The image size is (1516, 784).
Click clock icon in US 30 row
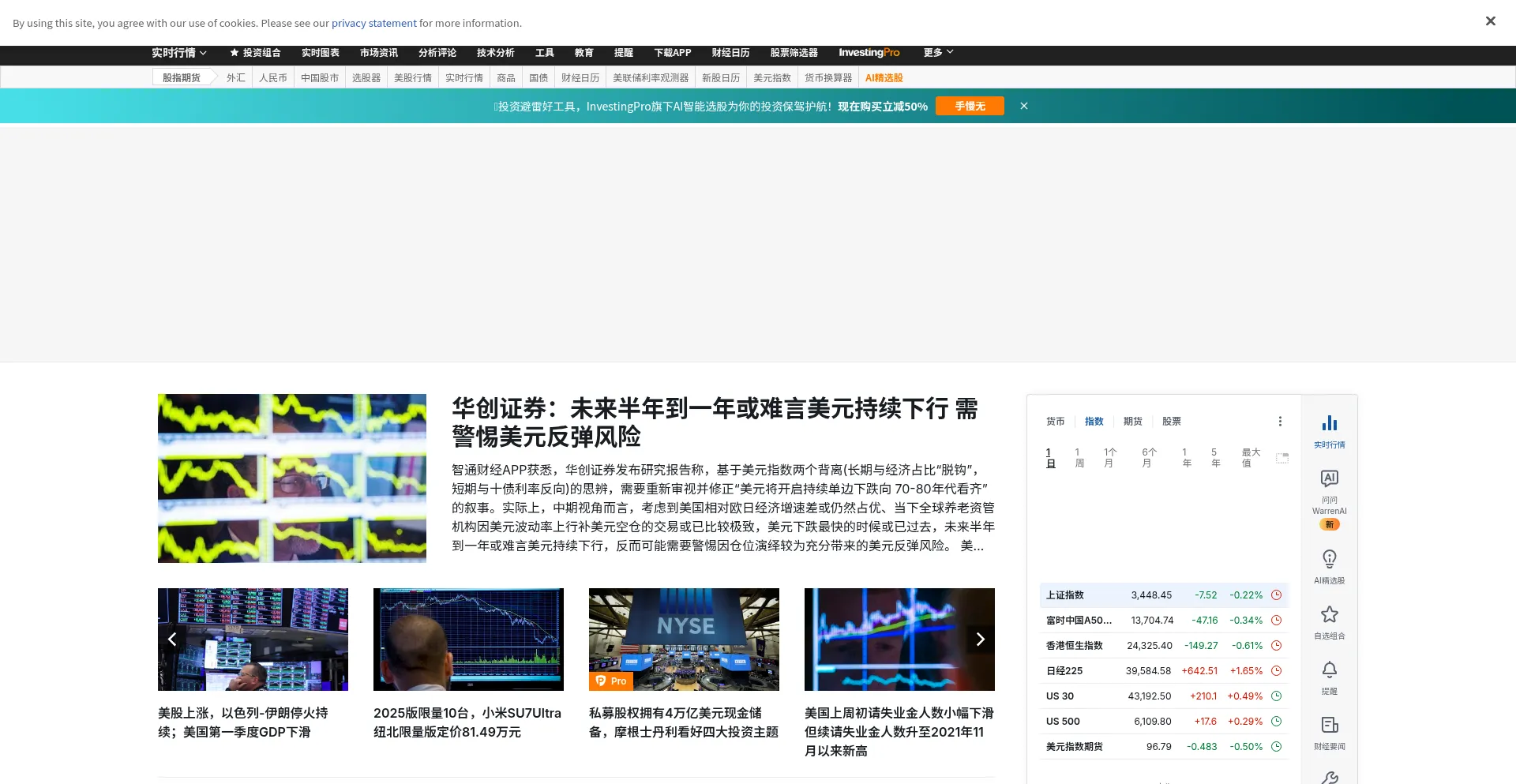[x=1276, y=696]
